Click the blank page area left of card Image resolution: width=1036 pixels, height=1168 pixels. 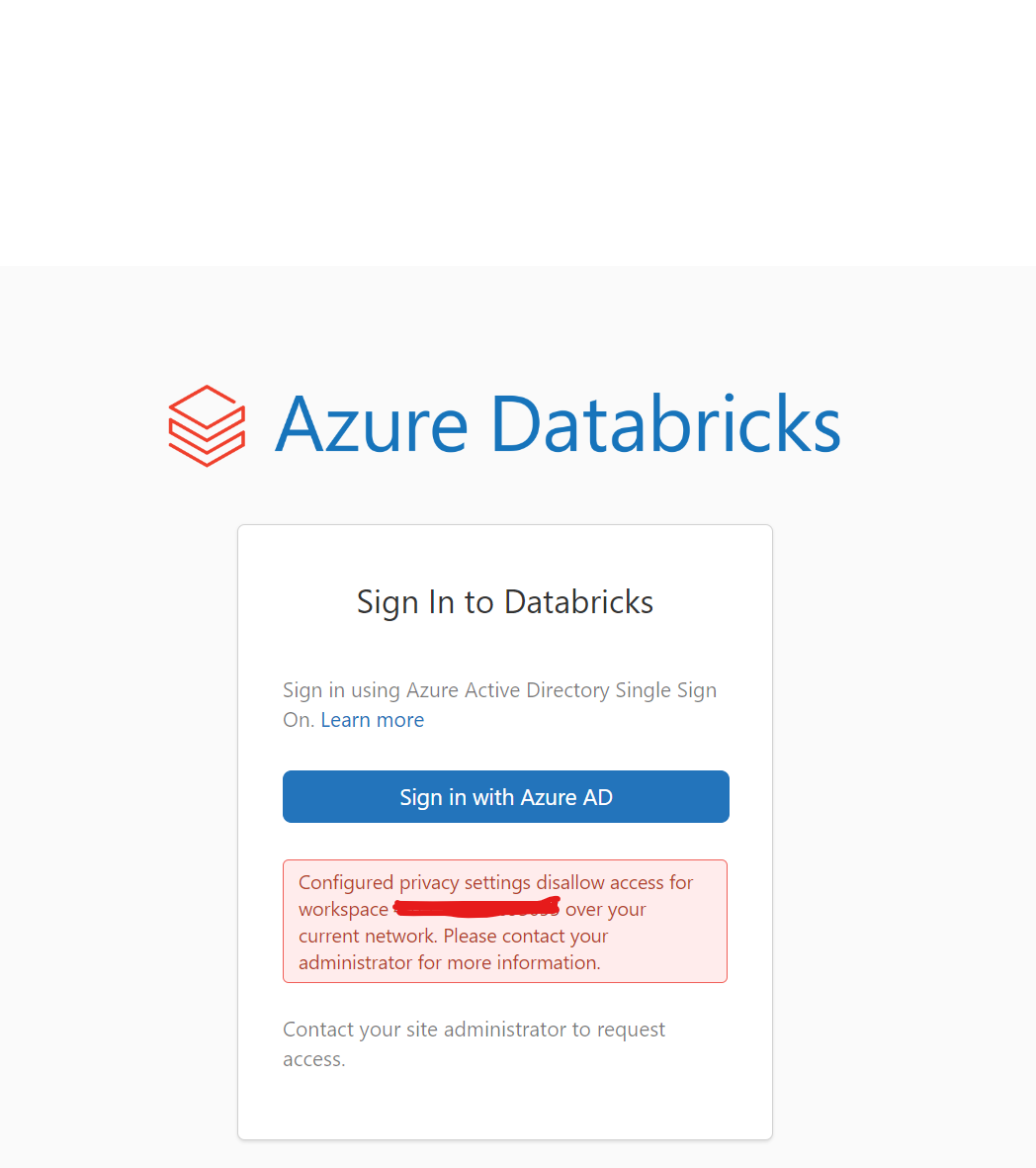(119, 791)
